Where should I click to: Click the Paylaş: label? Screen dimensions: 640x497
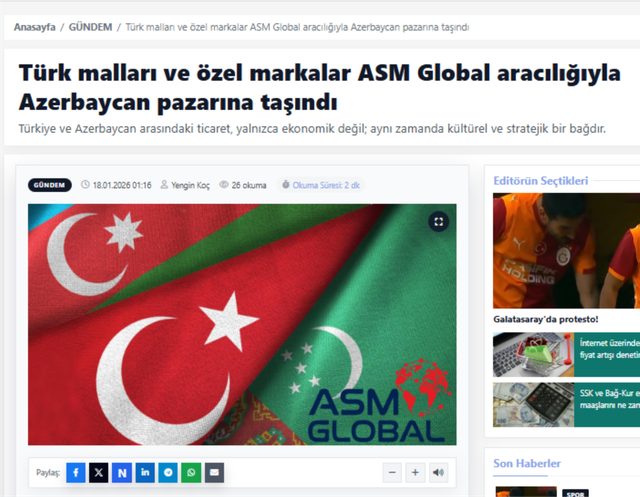pos(48,473)
